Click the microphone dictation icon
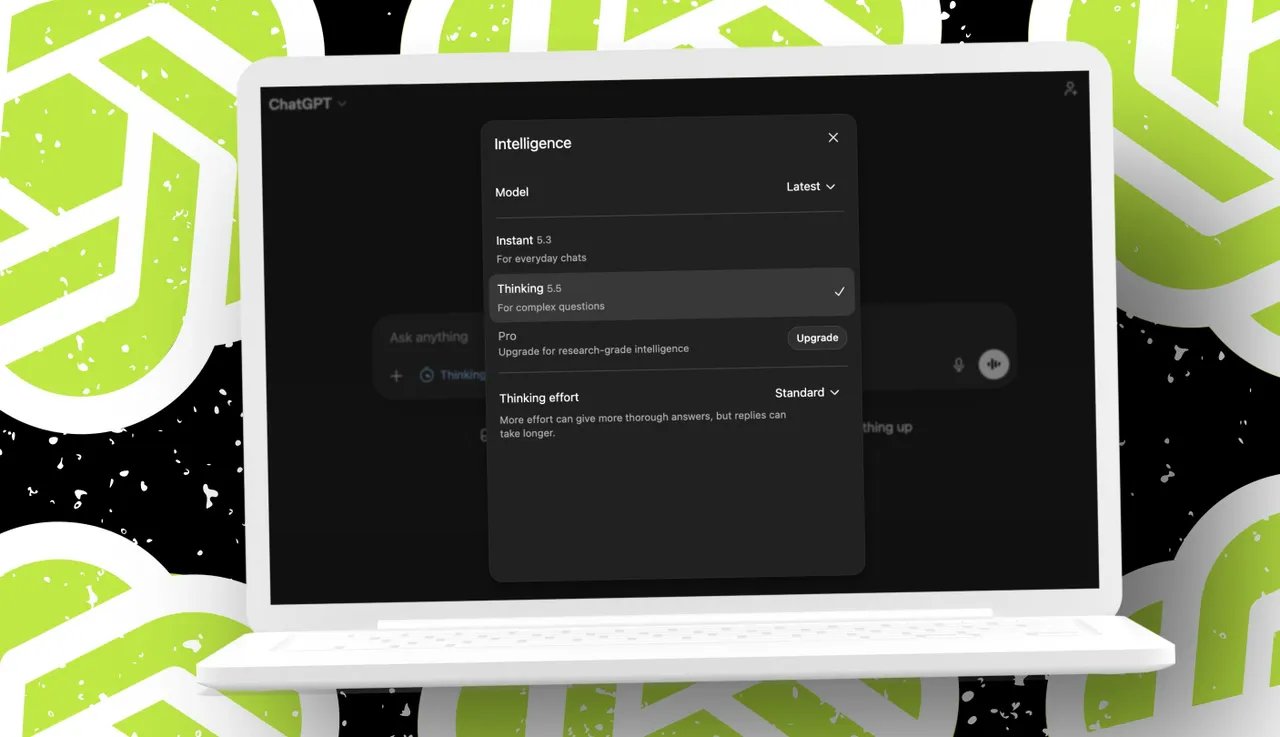The width and height of the screenshot is (1280, 737). 958,365
